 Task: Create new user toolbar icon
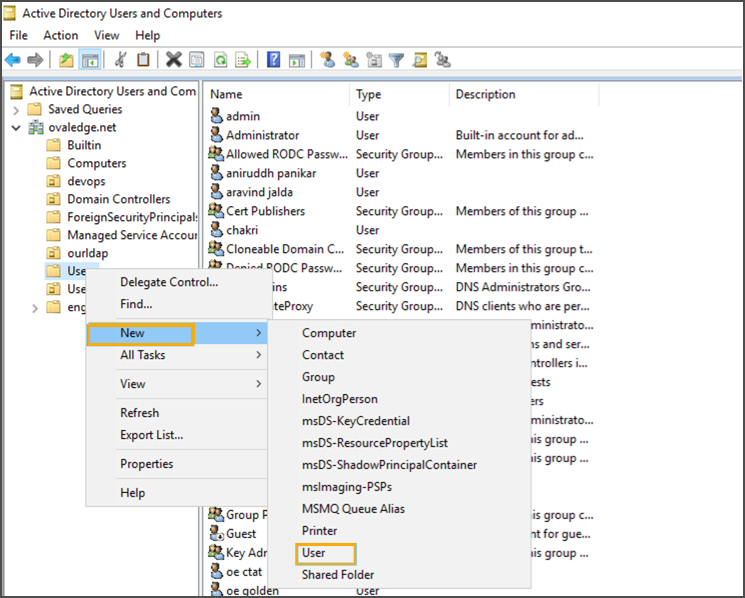coord(327,60)
